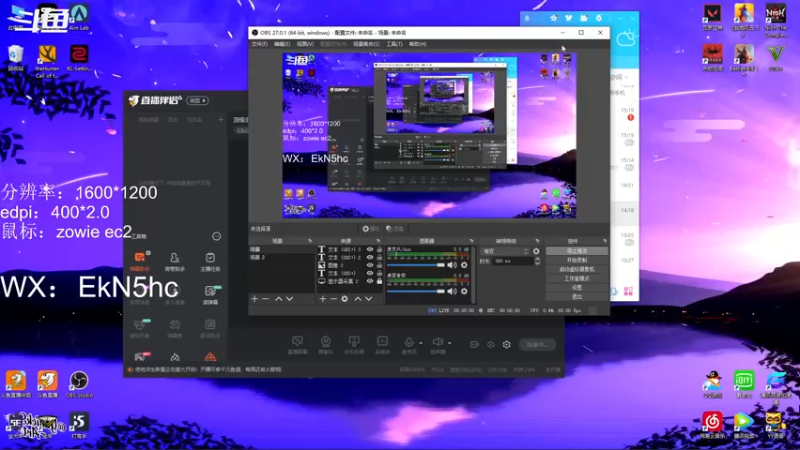Open 主播任务 tool in Douyu sidebar
The width and height of the screenshot is (800, 450).
point(210,262)
